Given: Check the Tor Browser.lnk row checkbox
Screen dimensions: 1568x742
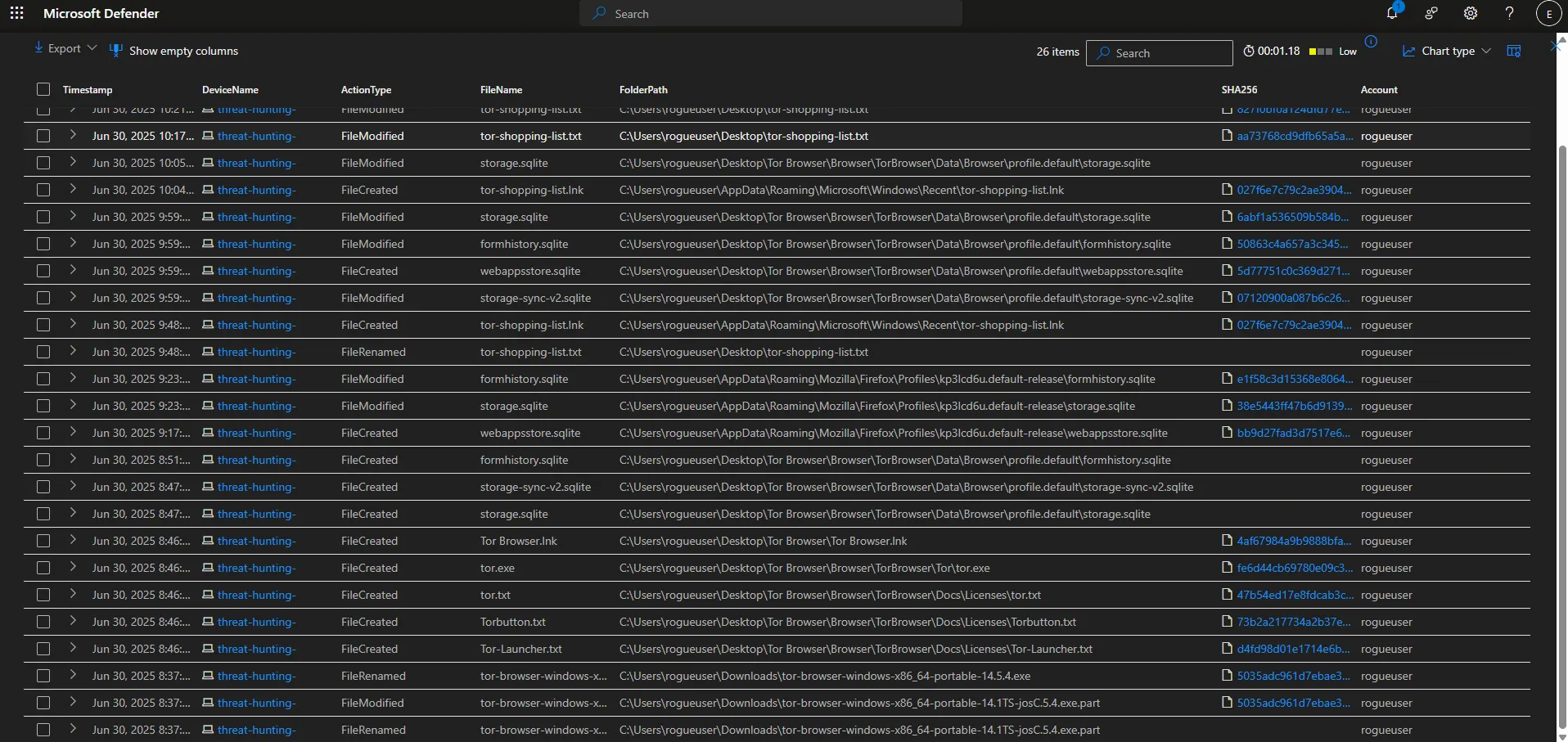Looking at the screenshot, I should 43,541.
